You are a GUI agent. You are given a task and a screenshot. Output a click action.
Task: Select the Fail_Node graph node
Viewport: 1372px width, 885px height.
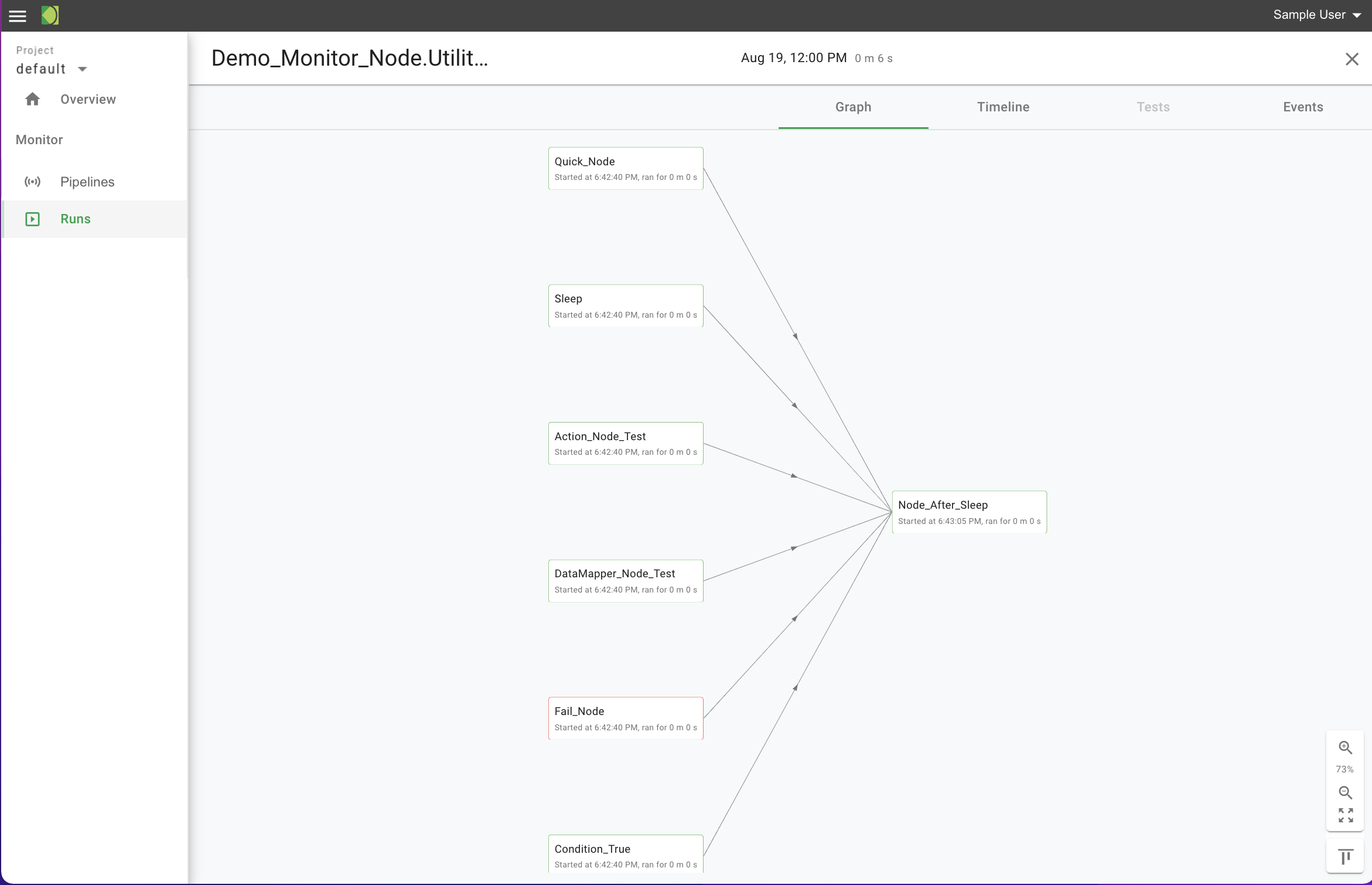pyautogui.click(x=625, y=718)
